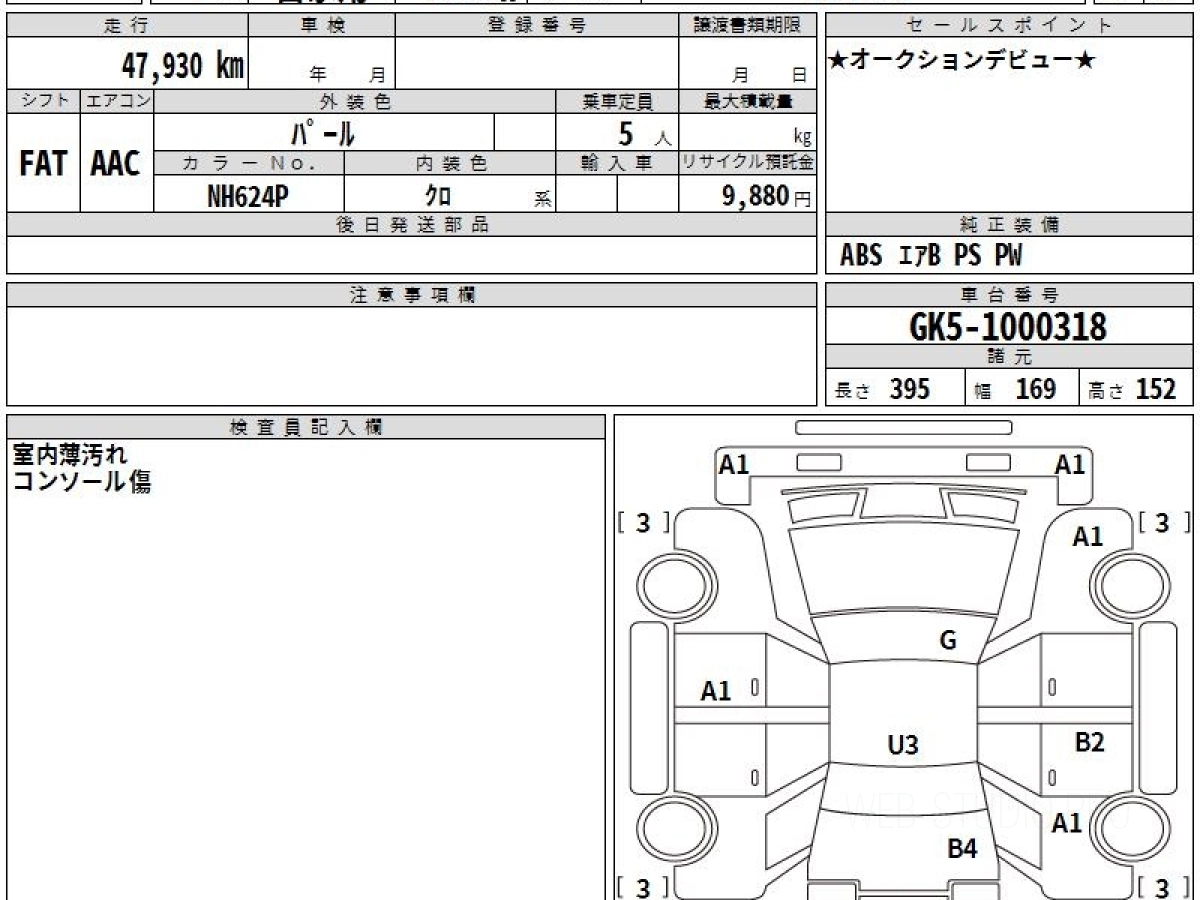Click the A1 mark near the right-side rear wheel
The height and width of the screenshot is (900, 1200).
1066,823
